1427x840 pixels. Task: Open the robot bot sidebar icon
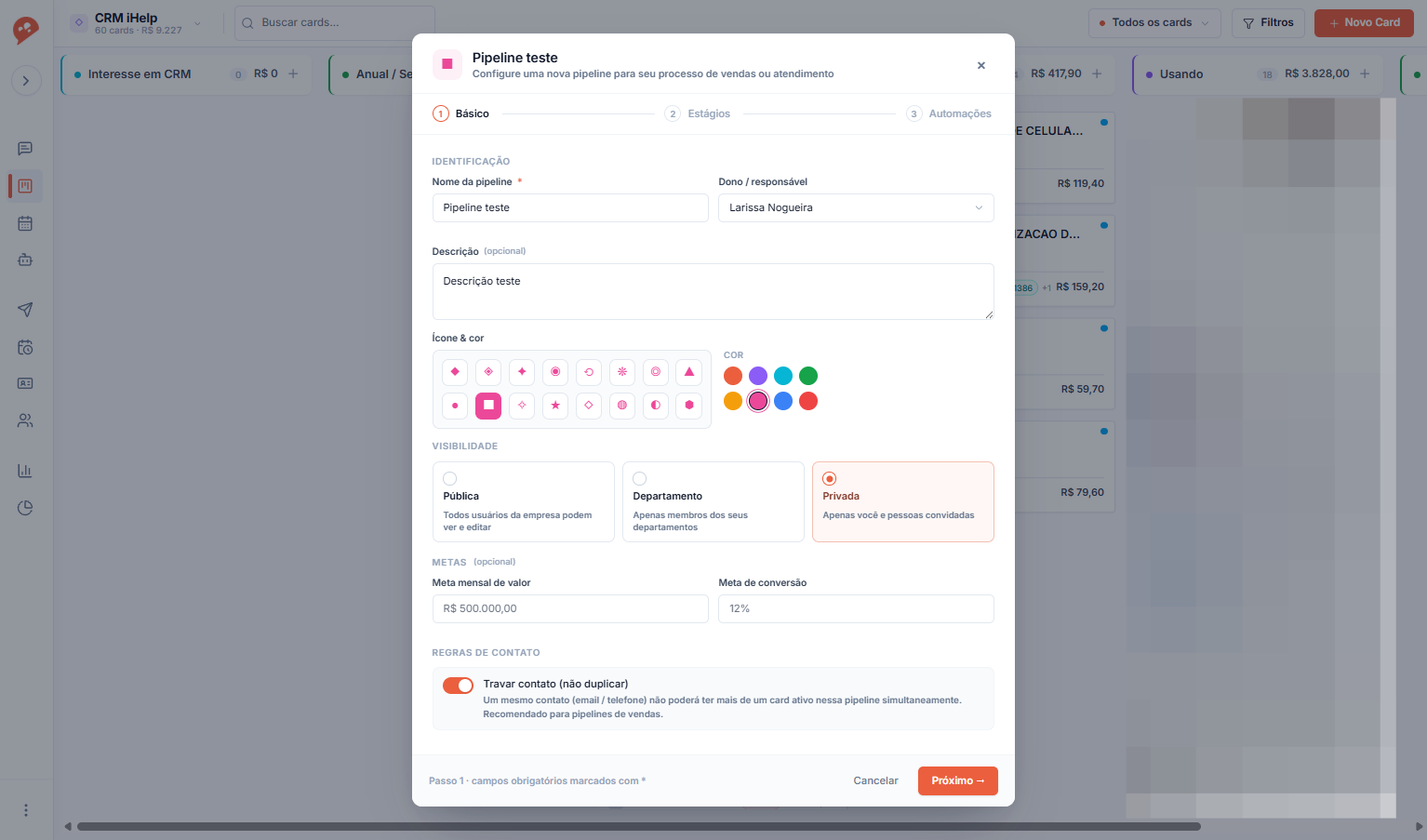point(25,260)
